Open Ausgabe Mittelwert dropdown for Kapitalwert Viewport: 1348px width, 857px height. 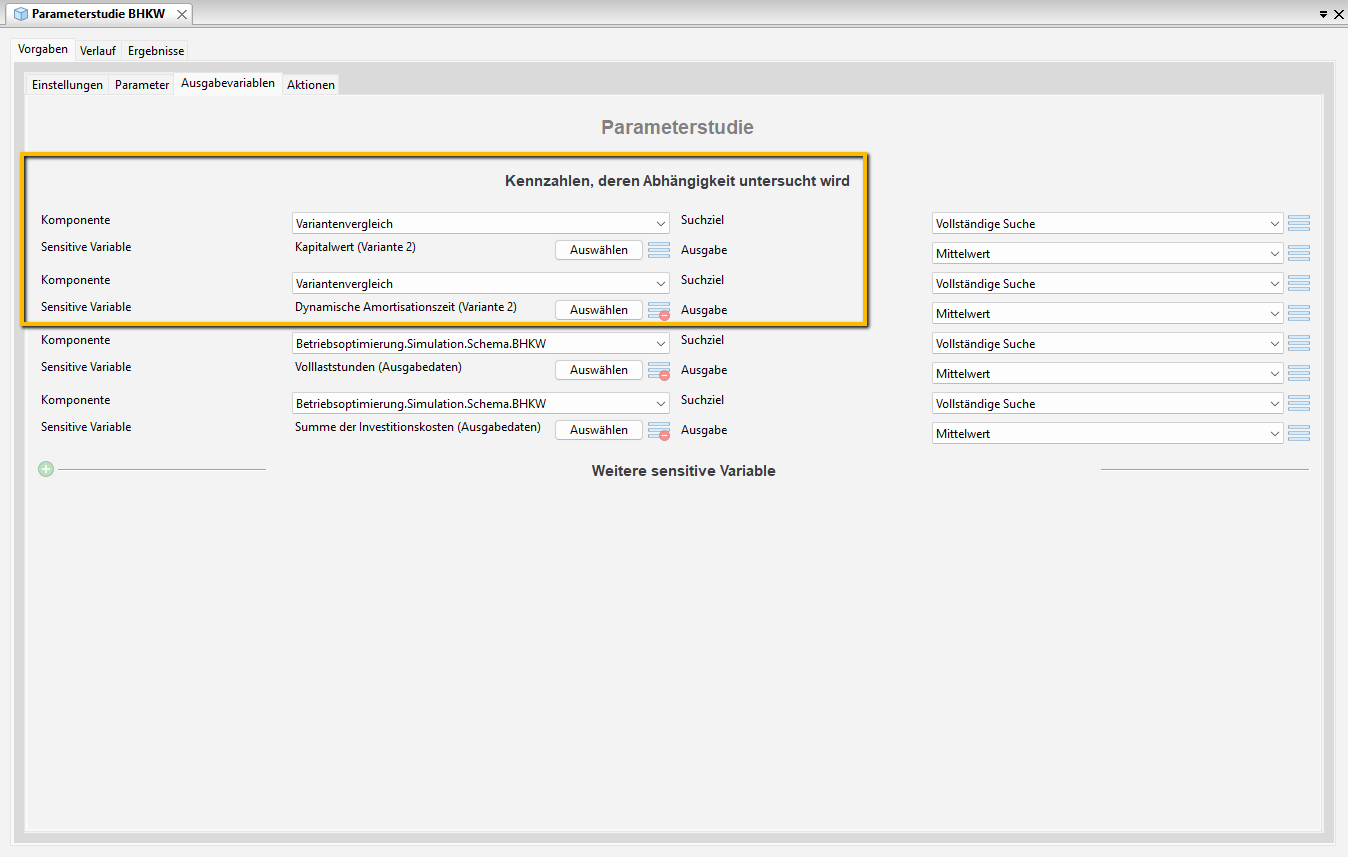(x=1107, y=254)
